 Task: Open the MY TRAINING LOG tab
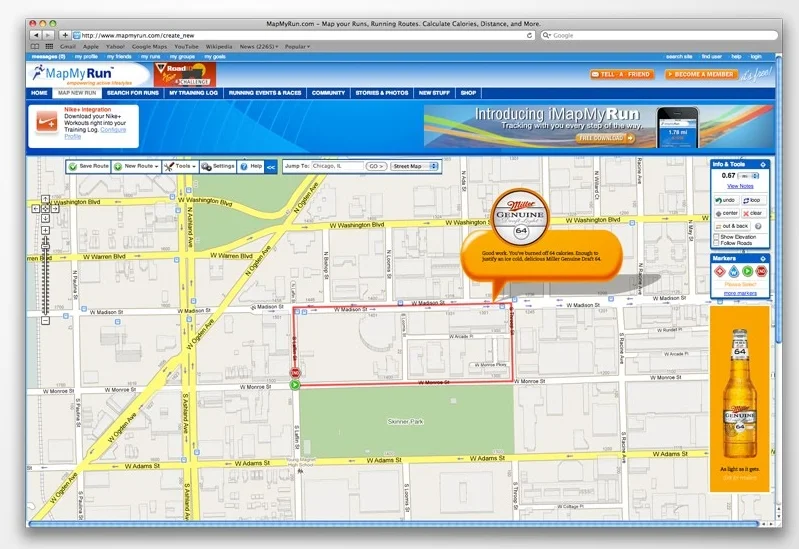pyautogui.click(x=193, y=93)
